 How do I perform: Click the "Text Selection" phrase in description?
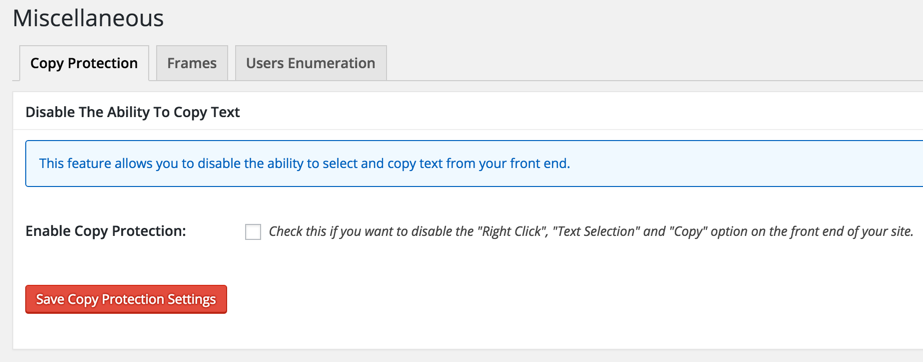point(597,231)
